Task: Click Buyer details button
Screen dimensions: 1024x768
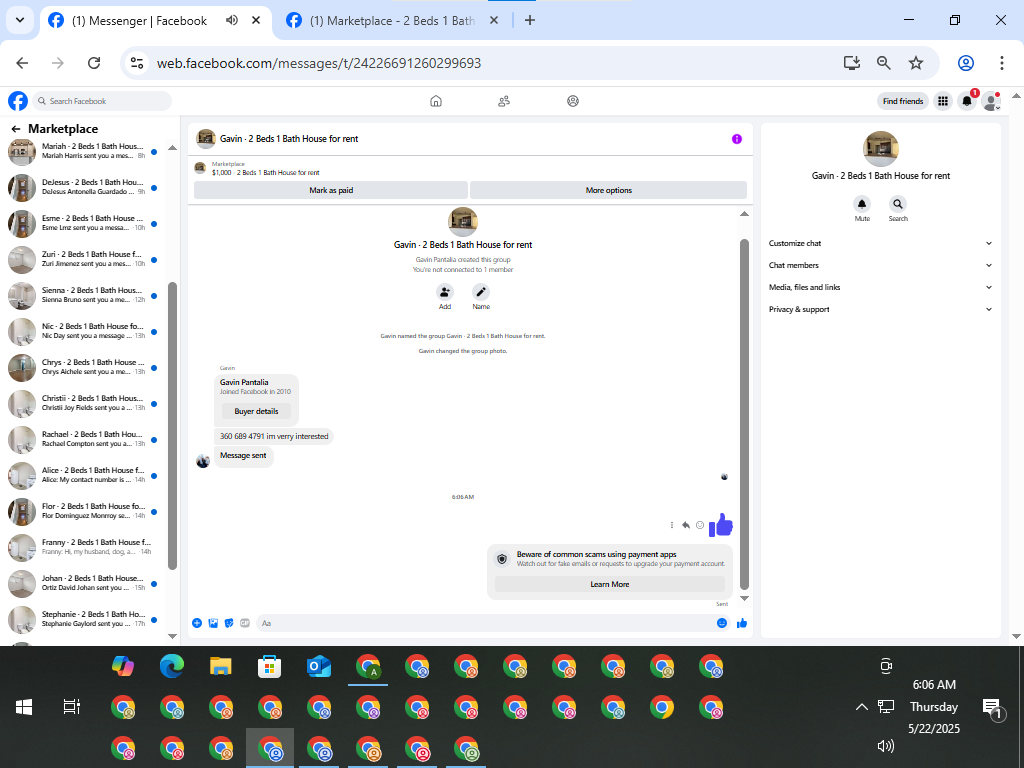Action: click(256, 411)
